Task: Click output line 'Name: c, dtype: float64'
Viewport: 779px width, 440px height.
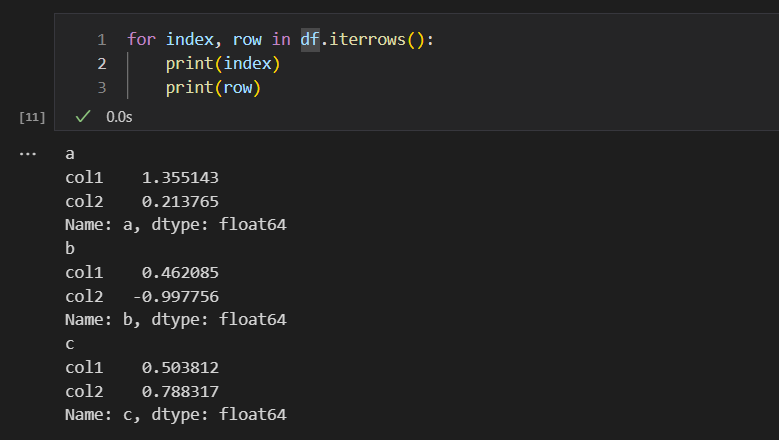Action: pos(176,414)
